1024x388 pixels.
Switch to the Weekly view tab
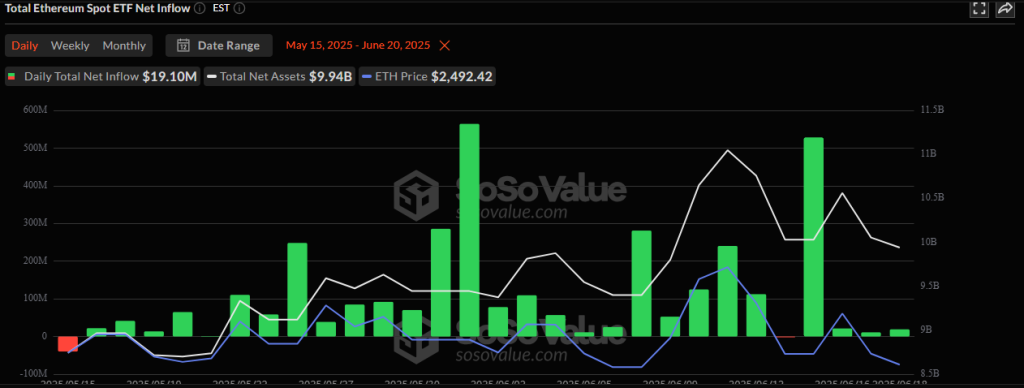click(x=70, y=46)
